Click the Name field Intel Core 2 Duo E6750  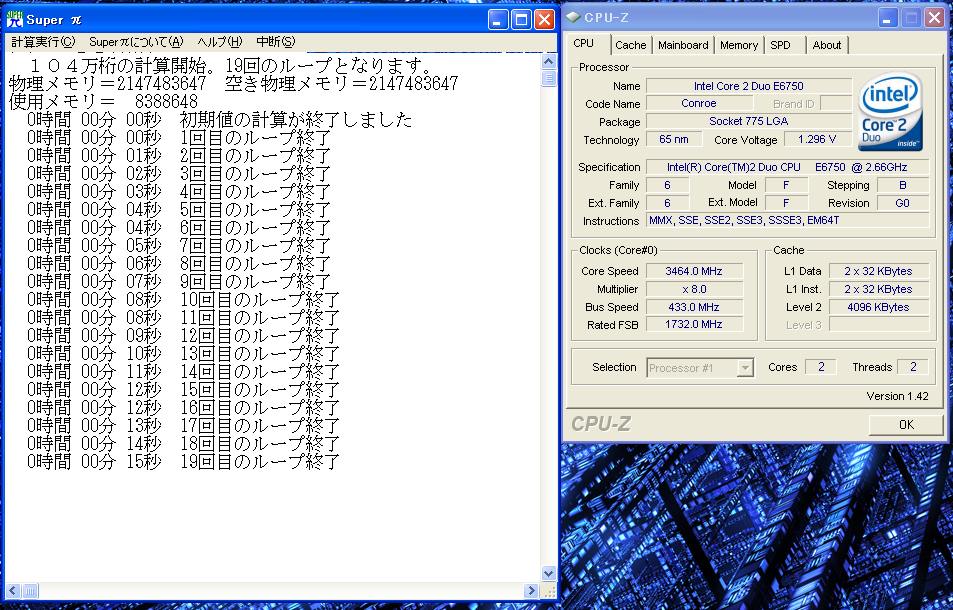point(749,86)
